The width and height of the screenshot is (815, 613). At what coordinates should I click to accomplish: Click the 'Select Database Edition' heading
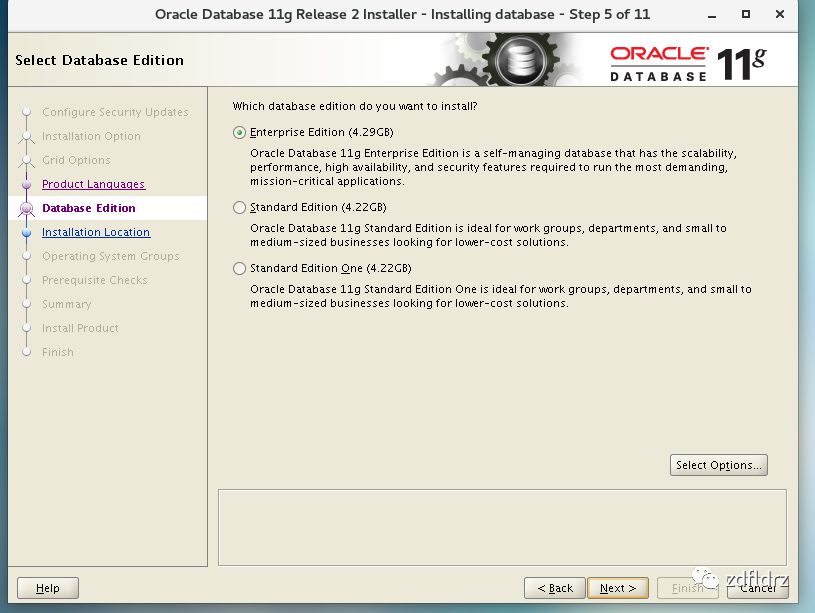tap(99, 60)
